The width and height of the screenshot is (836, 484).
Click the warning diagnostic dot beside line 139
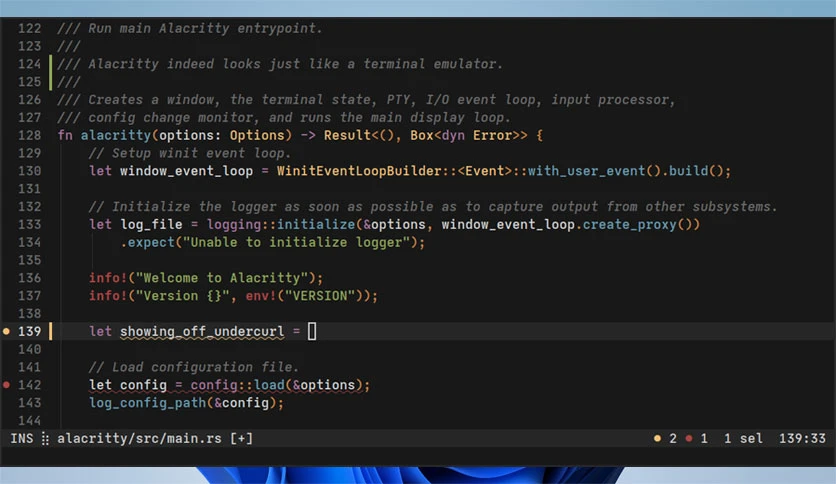[6, 331]
